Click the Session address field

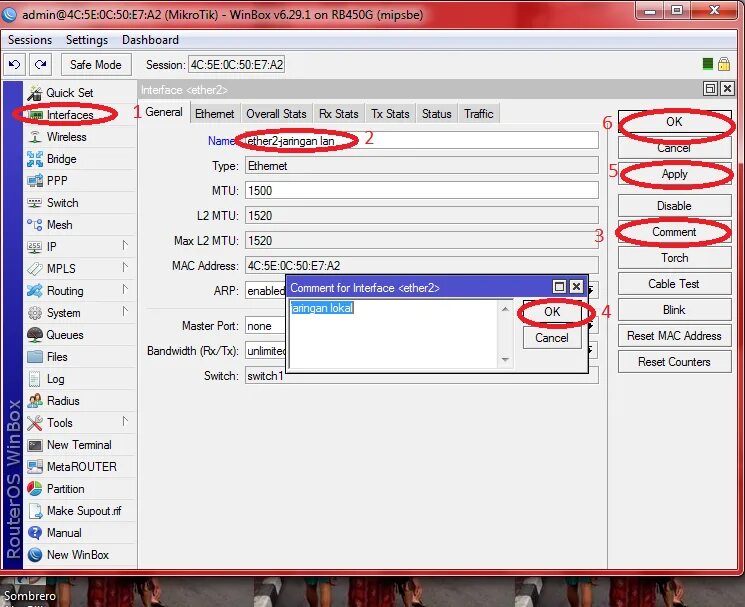[237, 65]
